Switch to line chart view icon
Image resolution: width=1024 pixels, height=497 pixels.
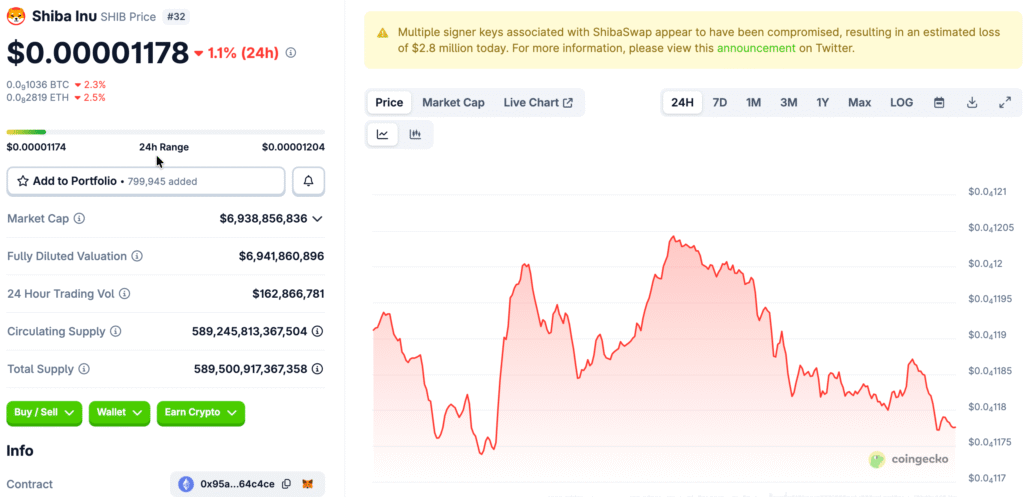(x=383, y=135)
